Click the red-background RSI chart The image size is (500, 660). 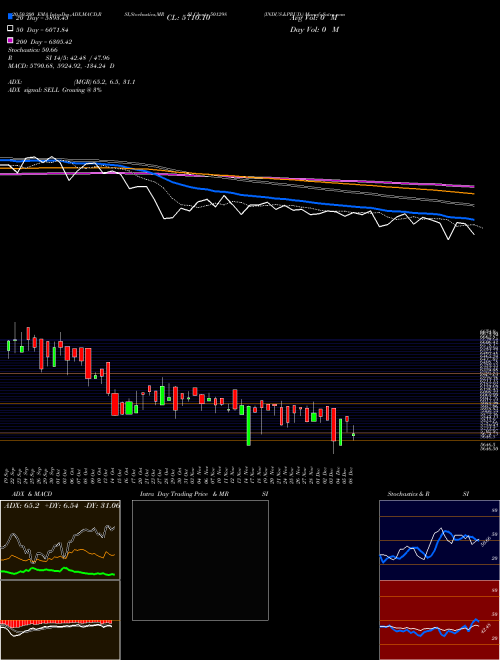[439, 620]
